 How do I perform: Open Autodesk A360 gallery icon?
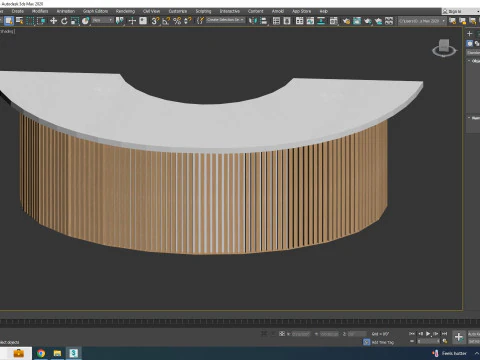389,21
